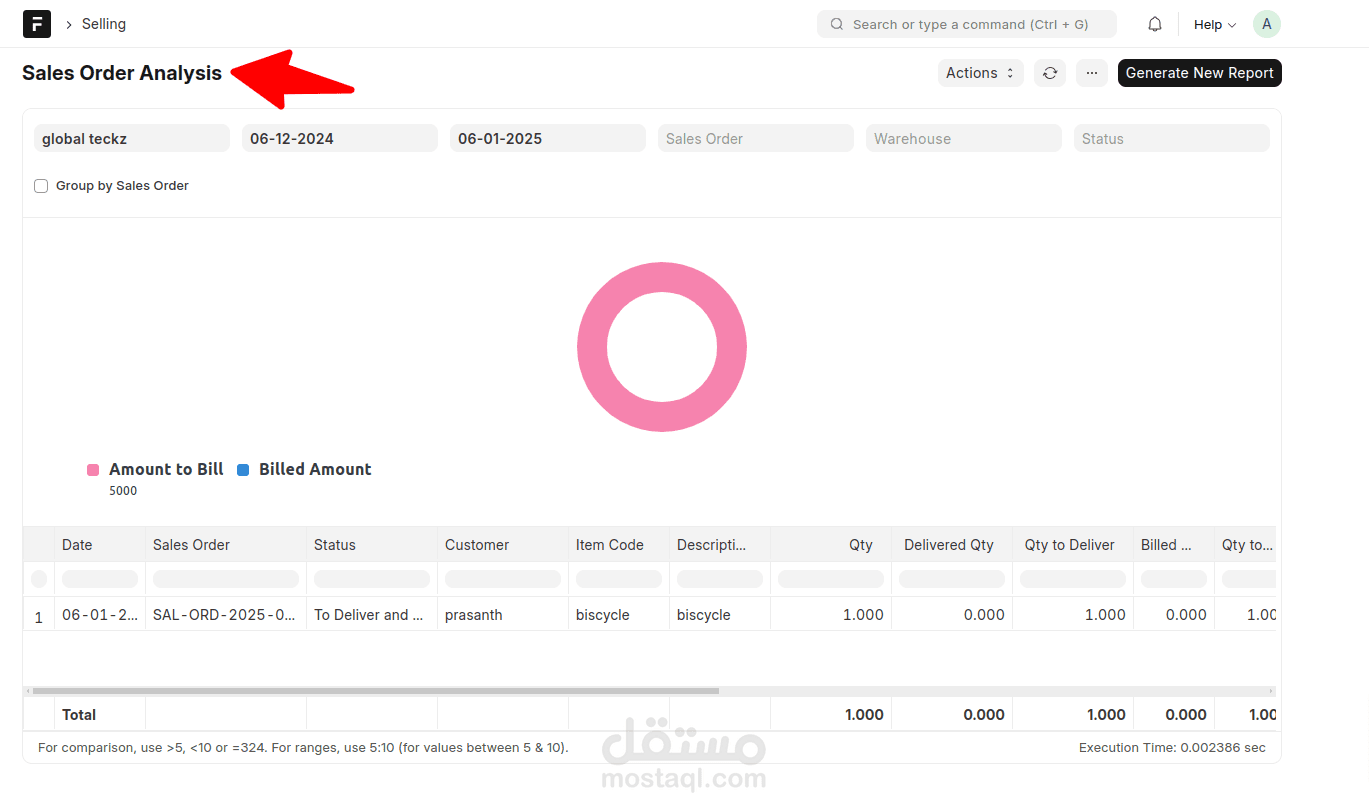The image size is (1369, 809).
Task: Click the horizontal table scrollbar
Action: pyautogui.click(x=376, y=691)
